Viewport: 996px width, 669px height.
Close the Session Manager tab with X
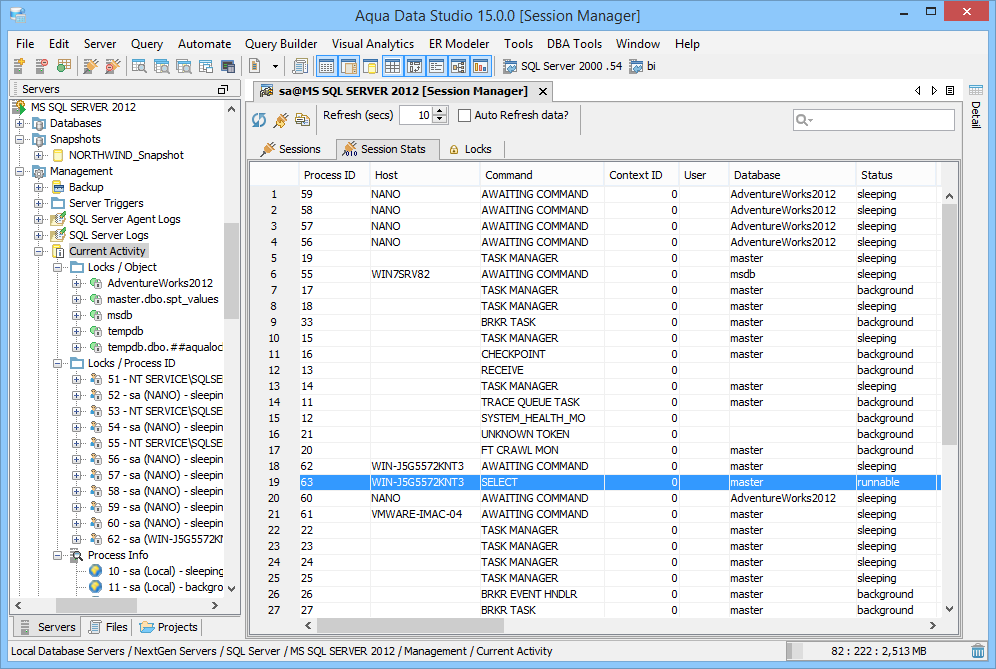(543, 91)
